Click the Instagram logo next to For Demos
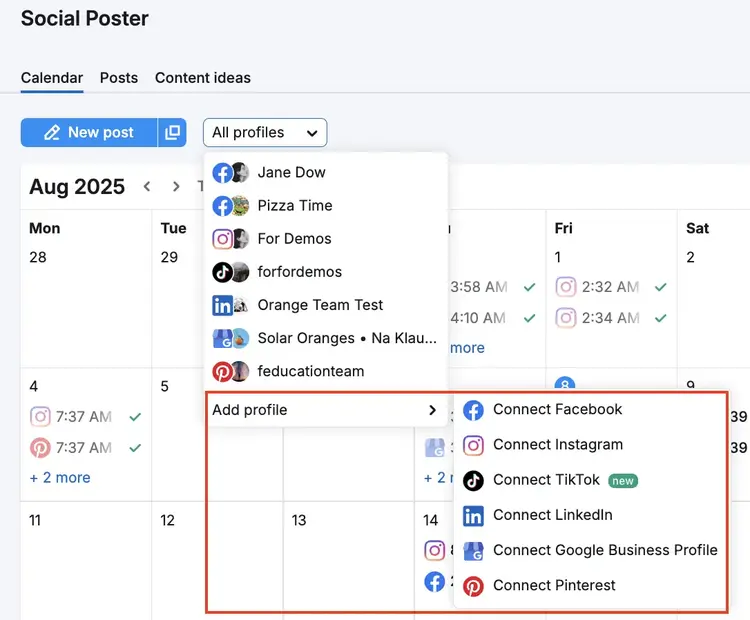Viewport: 750px width, 620px height. 222,239
